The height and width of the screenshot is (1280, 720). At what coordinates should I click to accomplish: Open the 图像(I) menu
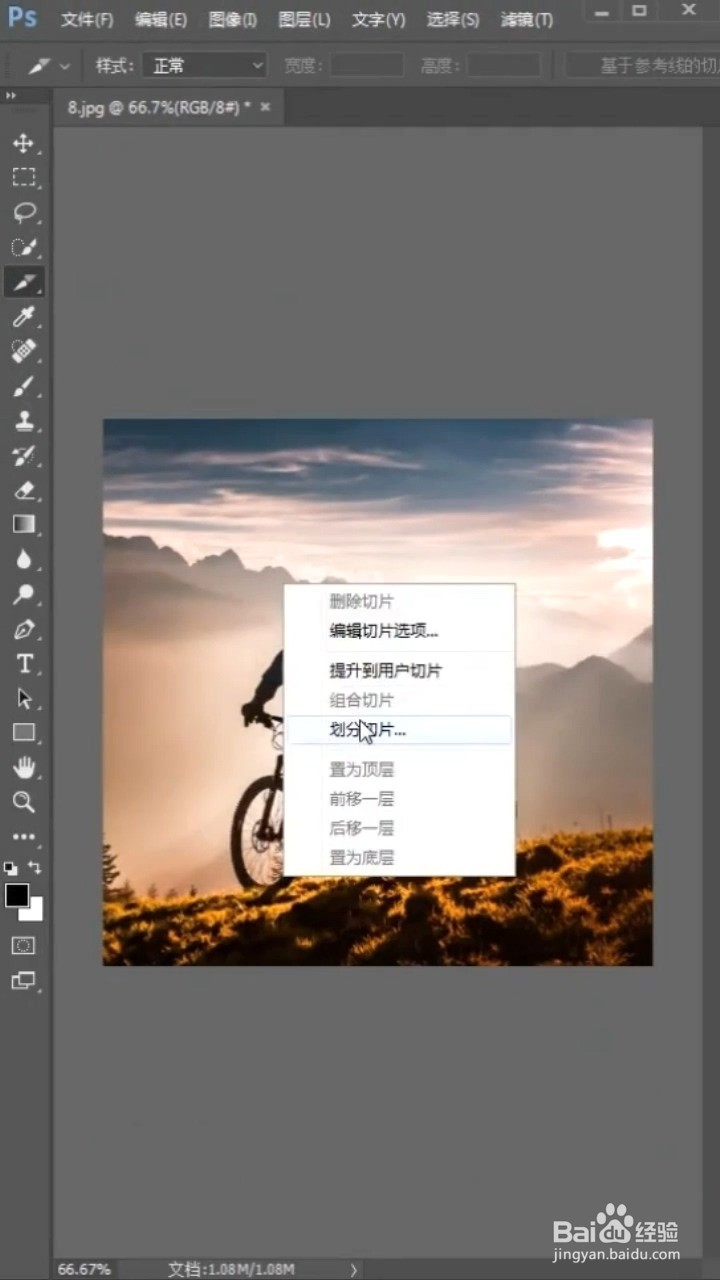tap(233, 20)
